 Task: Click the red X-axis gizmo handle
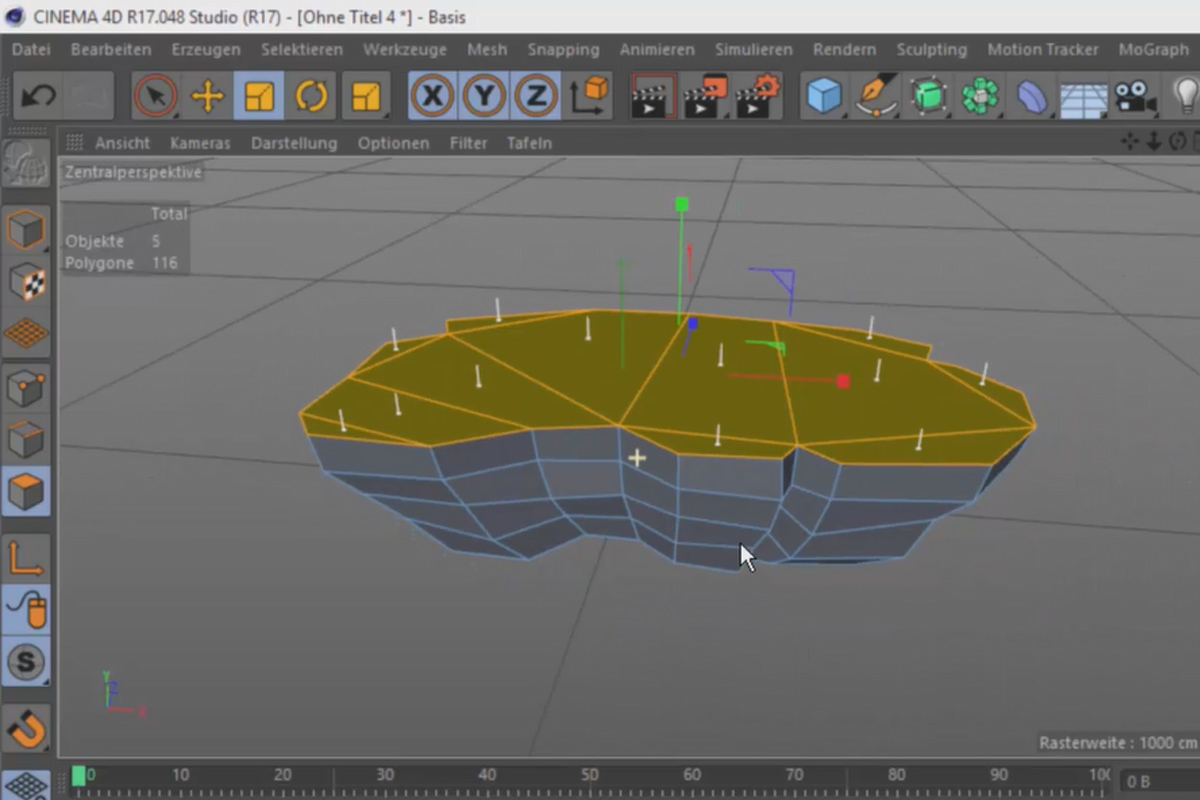click(x=843, y=381)
